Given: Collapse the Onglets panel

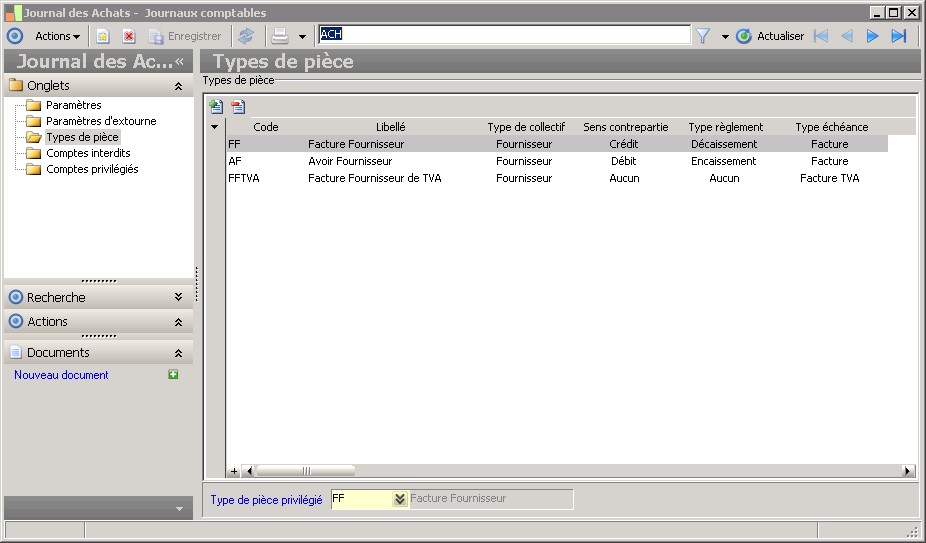Looking at the screenshot, I should point(178,86).
